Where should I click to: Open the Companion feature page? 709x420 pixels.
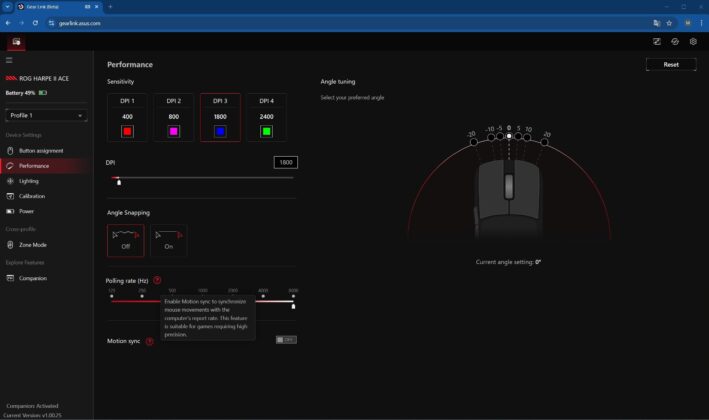(45, 278)
